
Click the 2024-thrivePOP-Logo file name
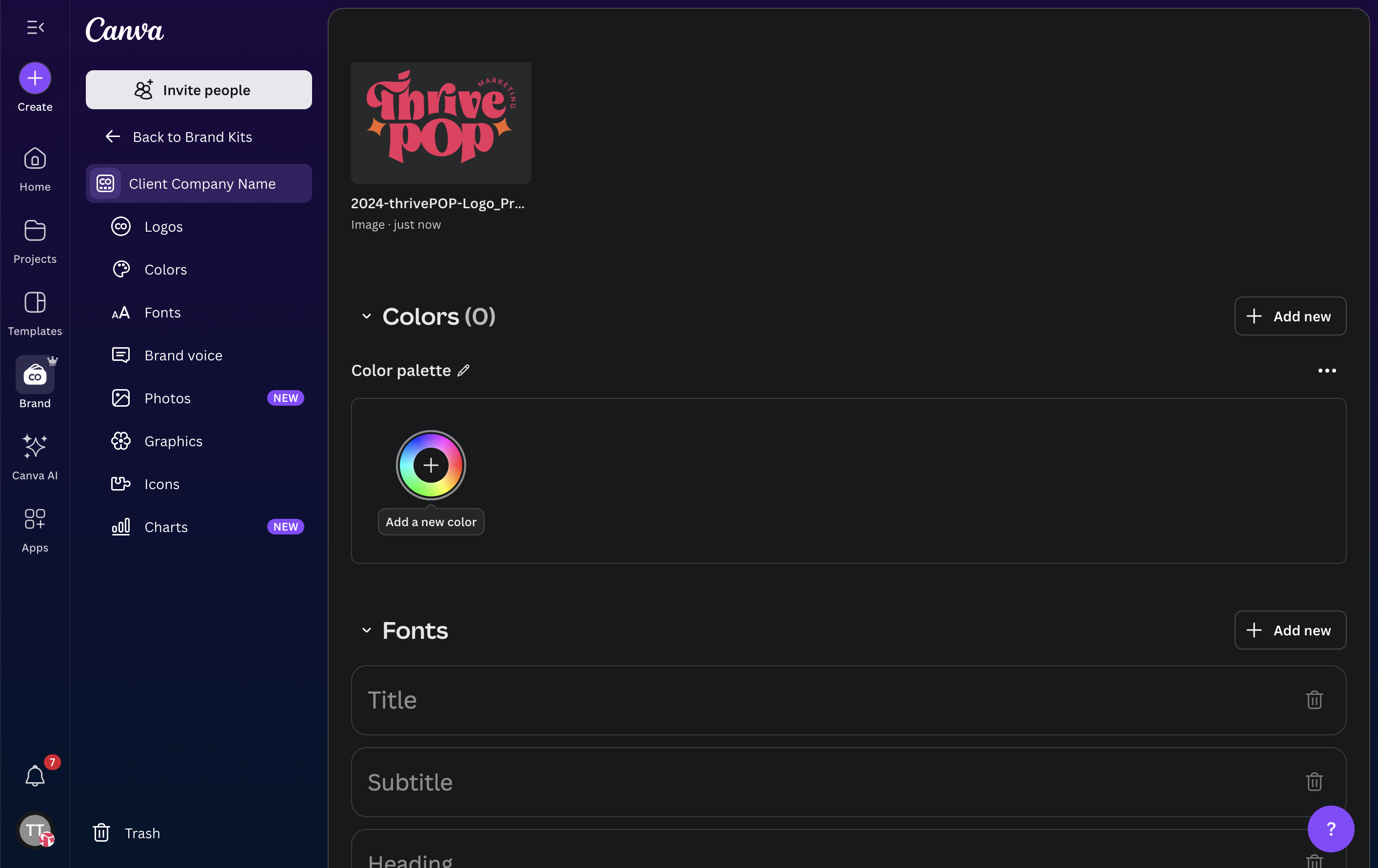coord(438,203)
